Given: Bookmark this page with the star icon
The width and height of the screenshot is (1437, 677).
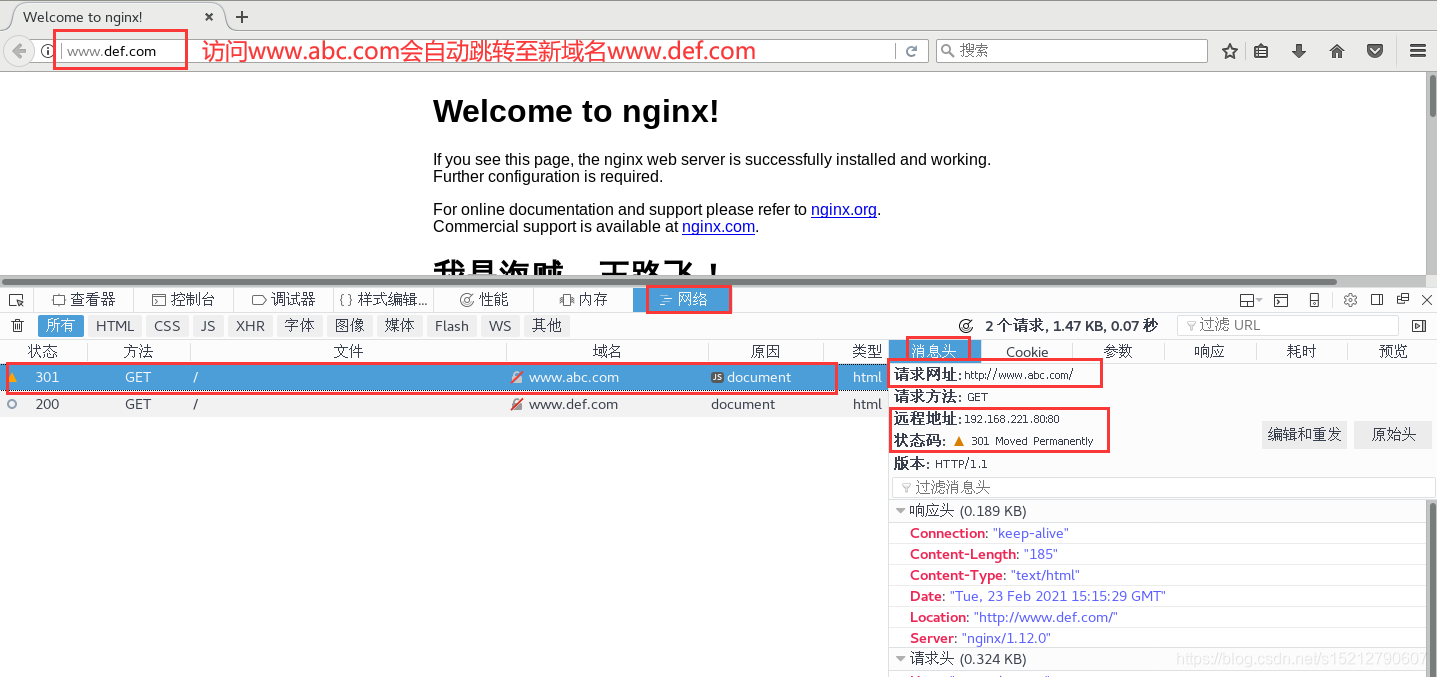Looking at the screenshot, I should point(1229,50).
